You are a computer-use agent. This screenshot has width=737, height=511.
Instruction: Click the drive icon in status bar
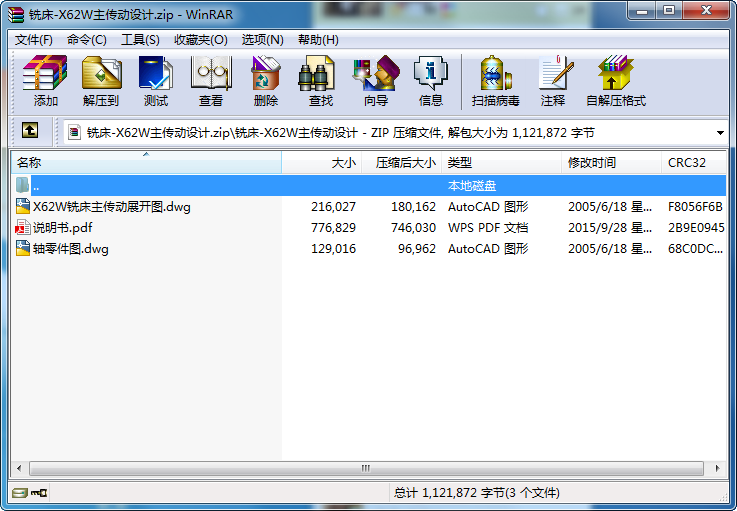20,493
